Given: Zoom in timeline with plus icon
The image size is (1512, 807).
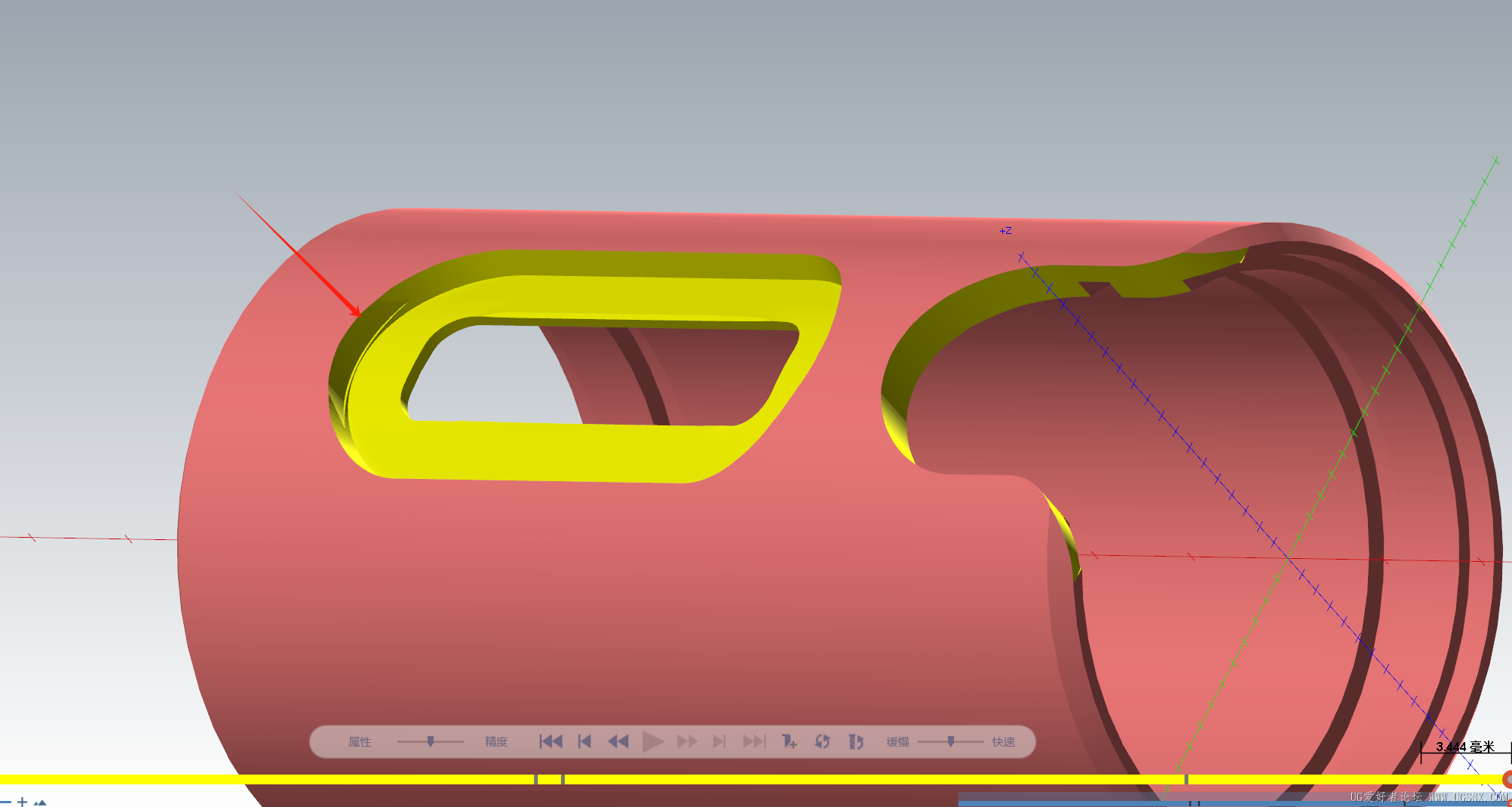Looking at the screenshot, I should [22, 802].
